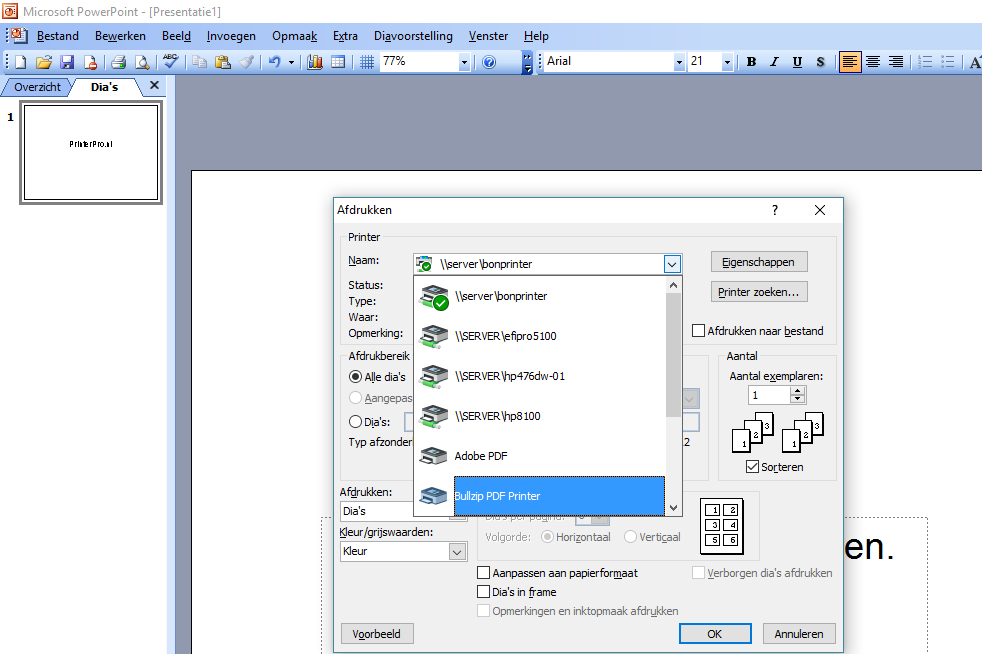Open the Invoegen menu

(231, 36)
